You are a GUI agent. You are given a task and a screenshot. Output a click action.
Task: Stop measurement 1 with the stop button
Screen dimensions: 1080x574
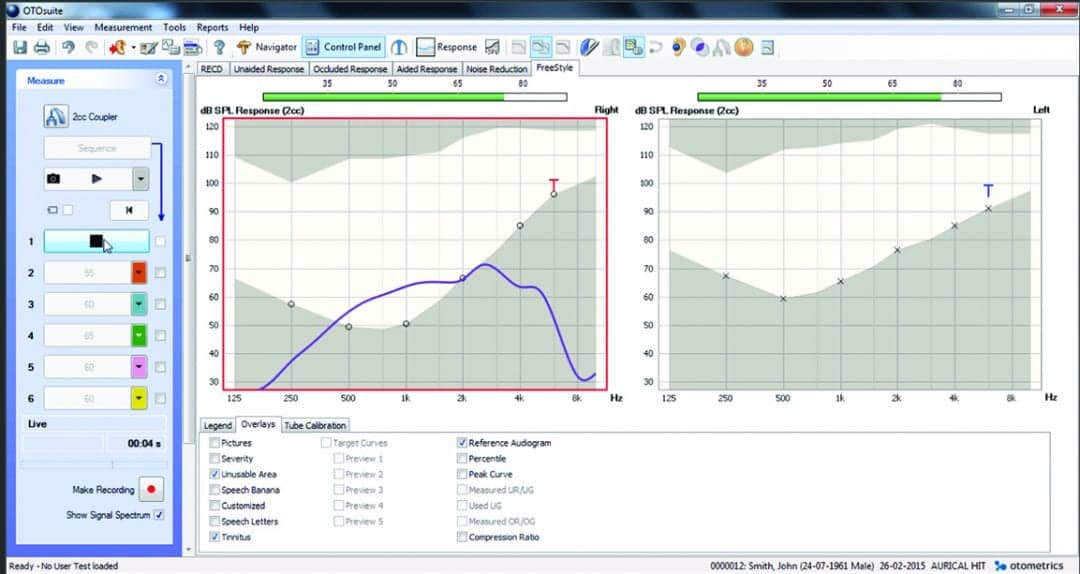[x=96, y=241]
